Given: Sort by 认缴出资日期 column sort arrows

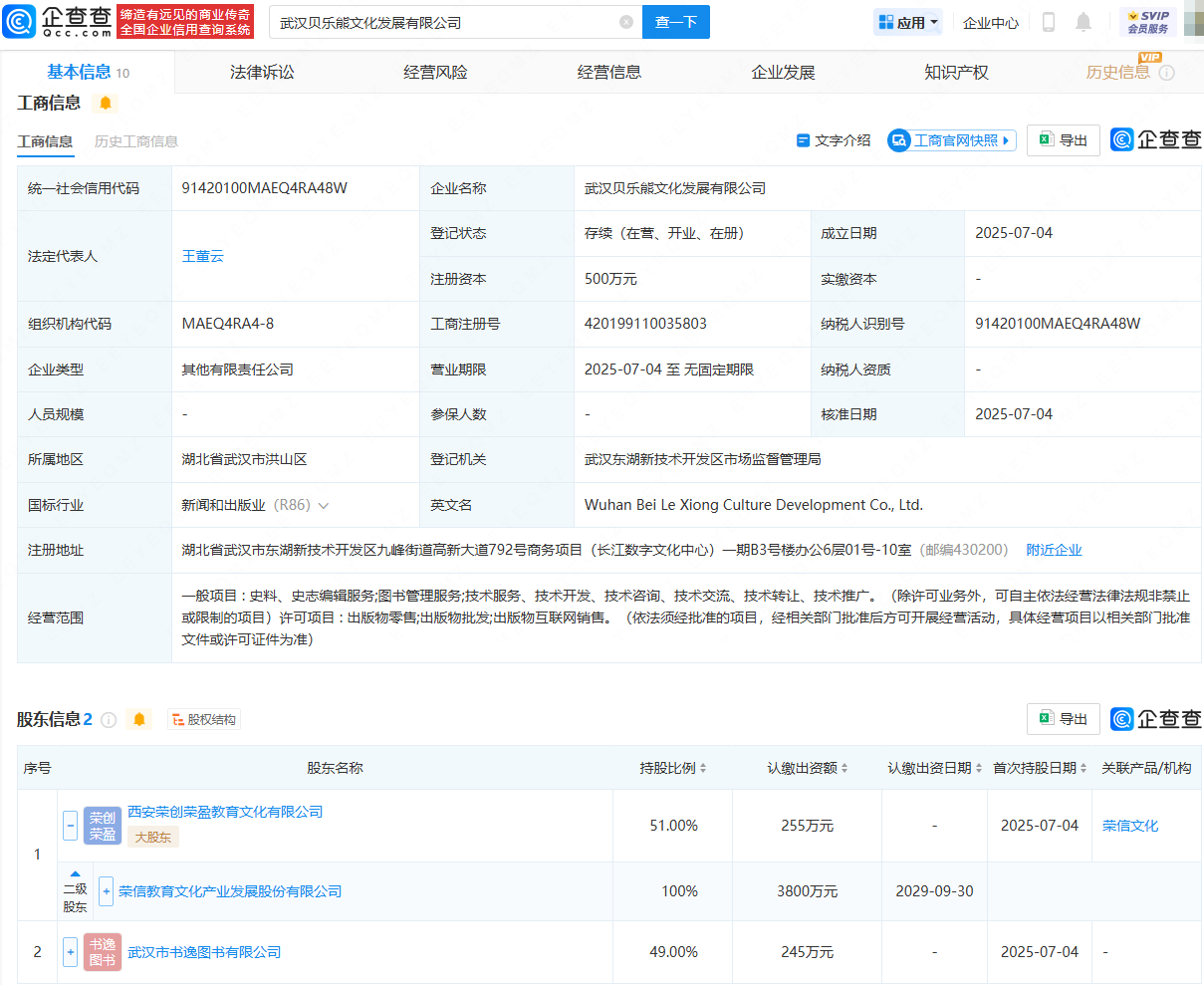Looking at the screenshot, I should click(x=979, y=768).
